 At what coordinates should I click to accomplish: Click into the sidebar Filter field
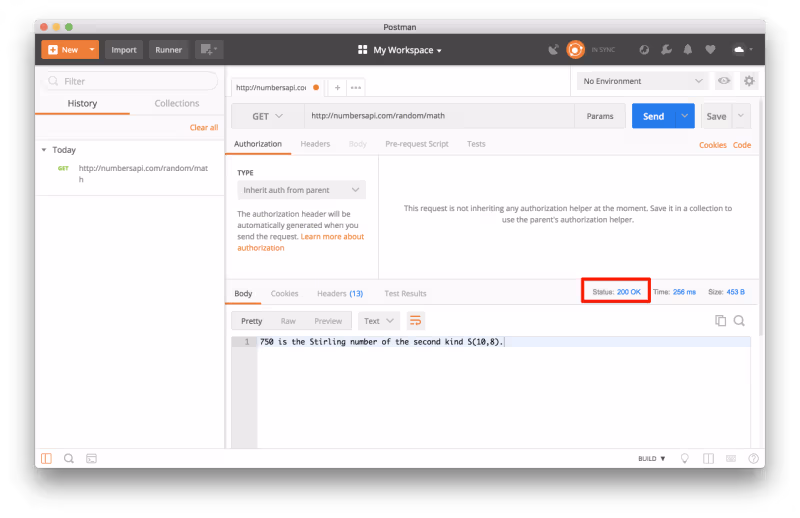click(x=132, y=81)
